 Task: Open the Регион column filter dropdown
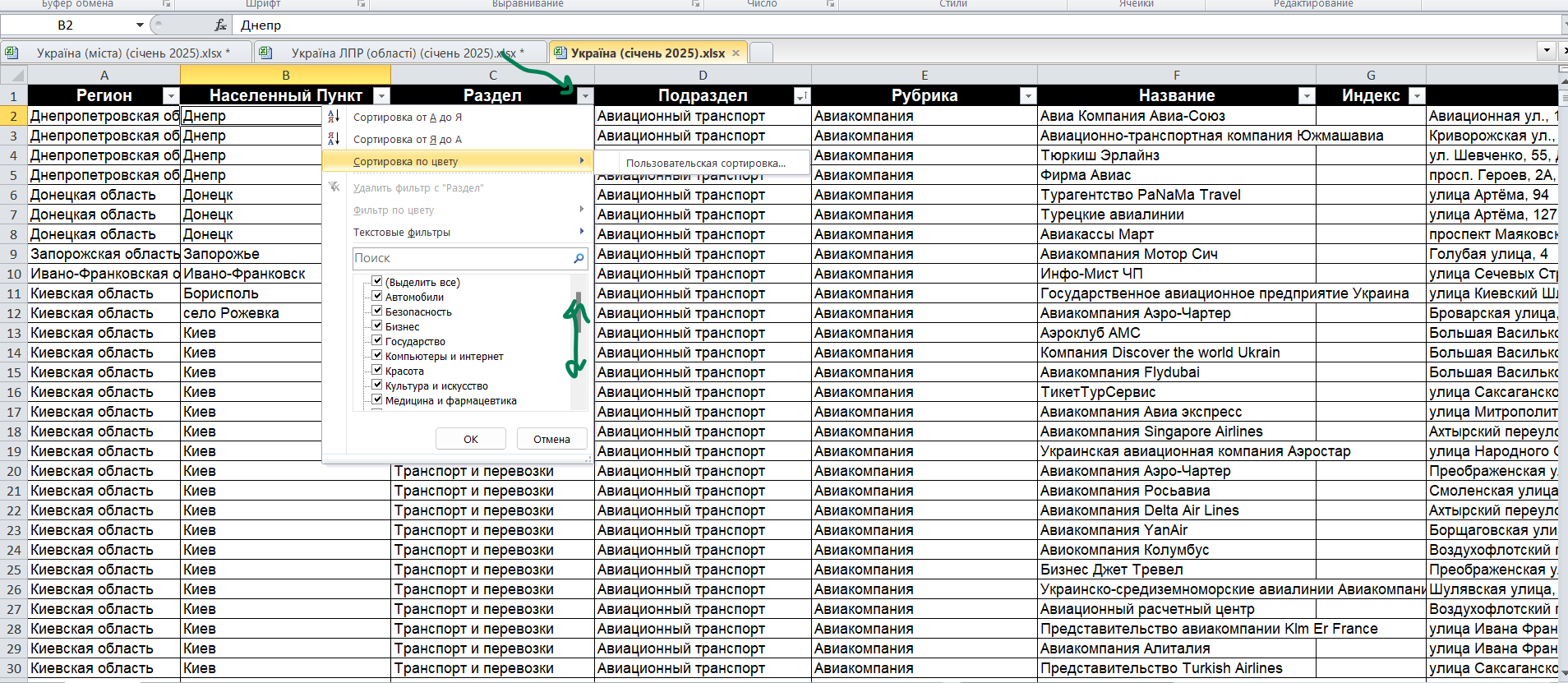pos(171,96)
